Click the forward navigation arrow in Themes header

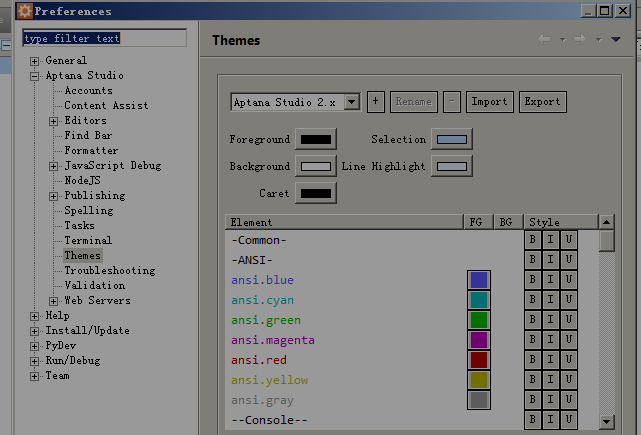[580, 39]
